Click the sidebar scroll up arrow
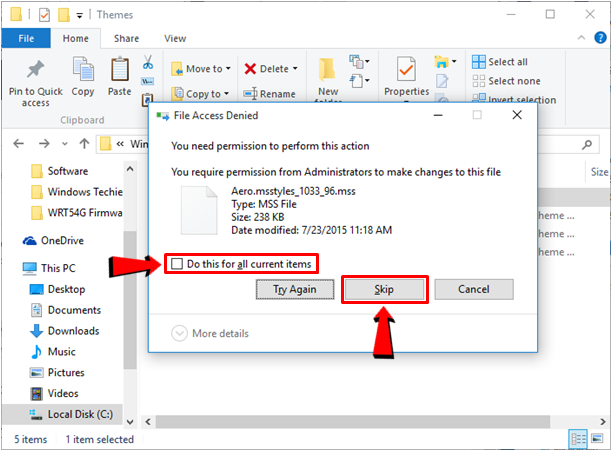The height and width of the screenshot is (451, 612). 130,169
